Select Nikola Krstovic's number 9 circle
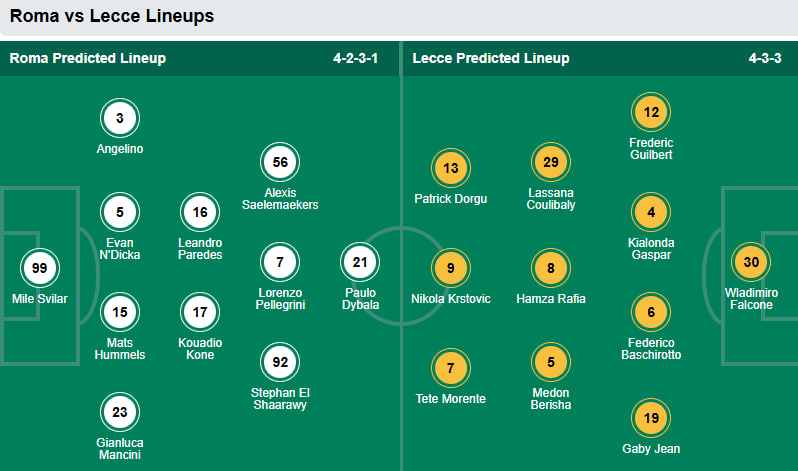Screen dimensions: 798x471 [450, 268]
